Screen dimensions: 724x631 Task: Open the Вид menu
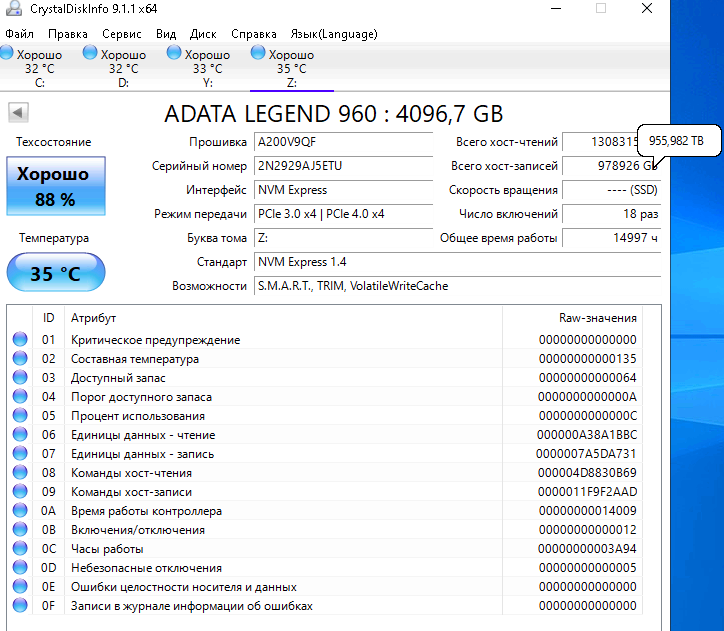pyautogui.click(x=166, y=34)
